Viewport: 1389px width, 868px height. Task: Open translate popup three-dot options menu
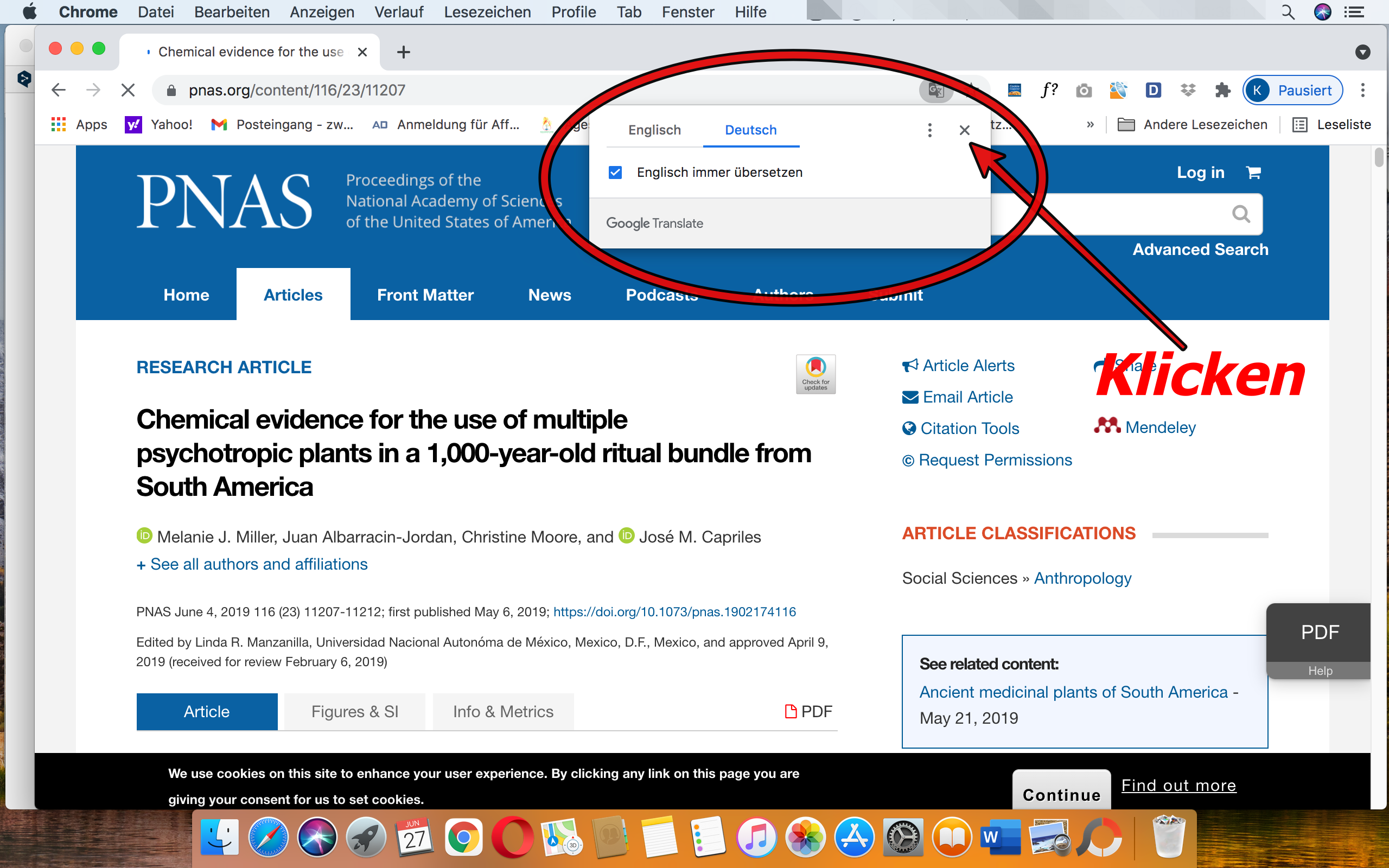[929, 130]
